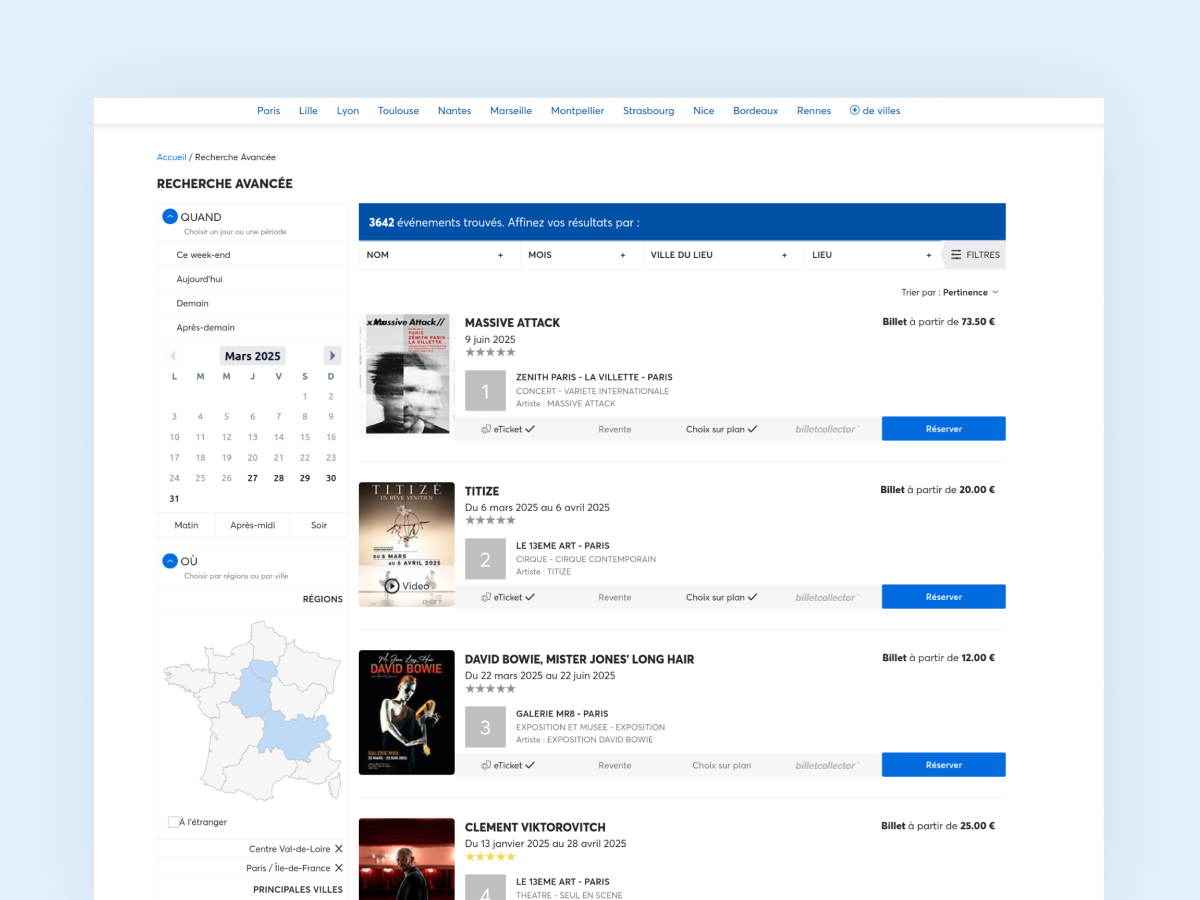Screen dimensions: 1200x900
Task: Open the MASSIVE ATTACK event title
Action: tap(513, 323)
